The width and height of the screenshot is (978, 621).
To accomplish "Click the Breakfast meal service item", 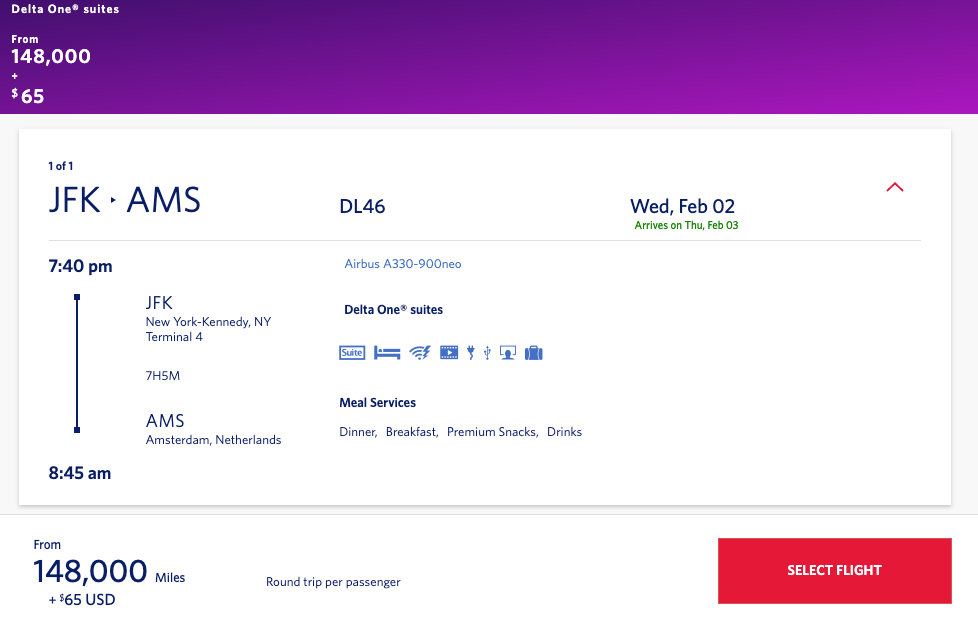I will pos(411,432).
